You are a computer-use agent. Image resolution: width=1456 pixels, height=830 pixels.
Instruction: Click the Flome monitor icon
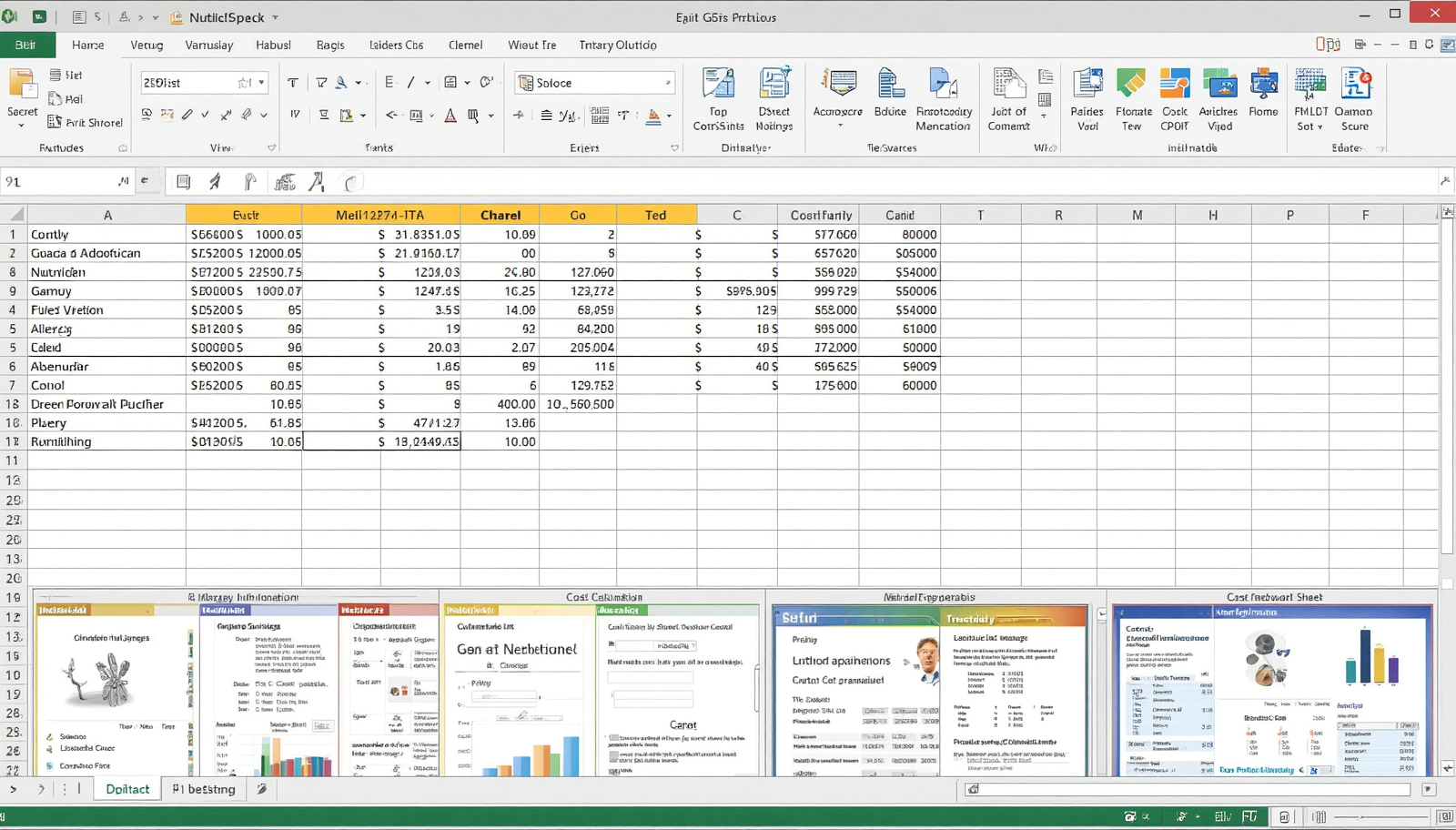tap(1263, 84)
